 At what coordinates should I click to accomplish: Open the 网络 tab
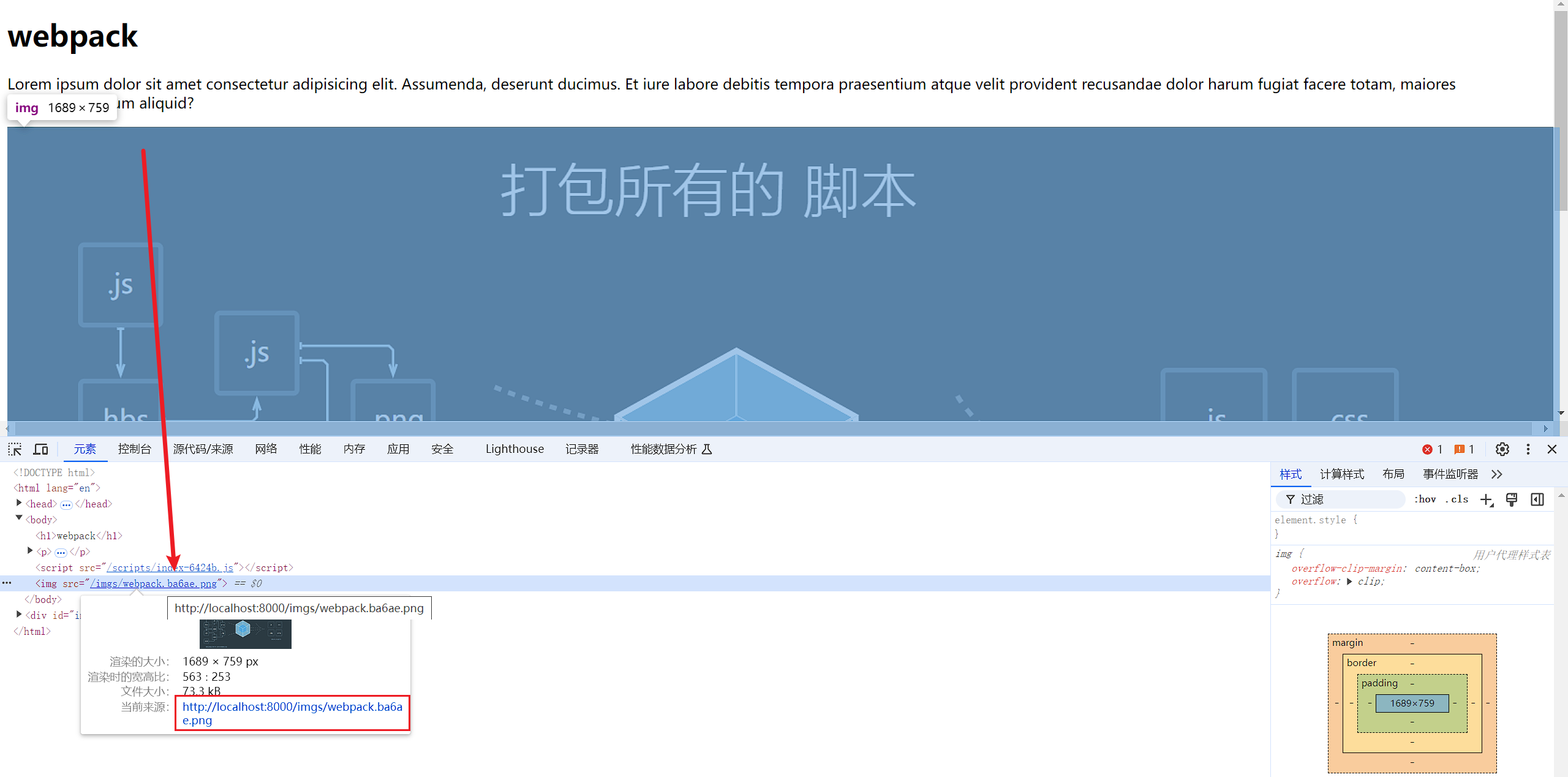(266, 449)
